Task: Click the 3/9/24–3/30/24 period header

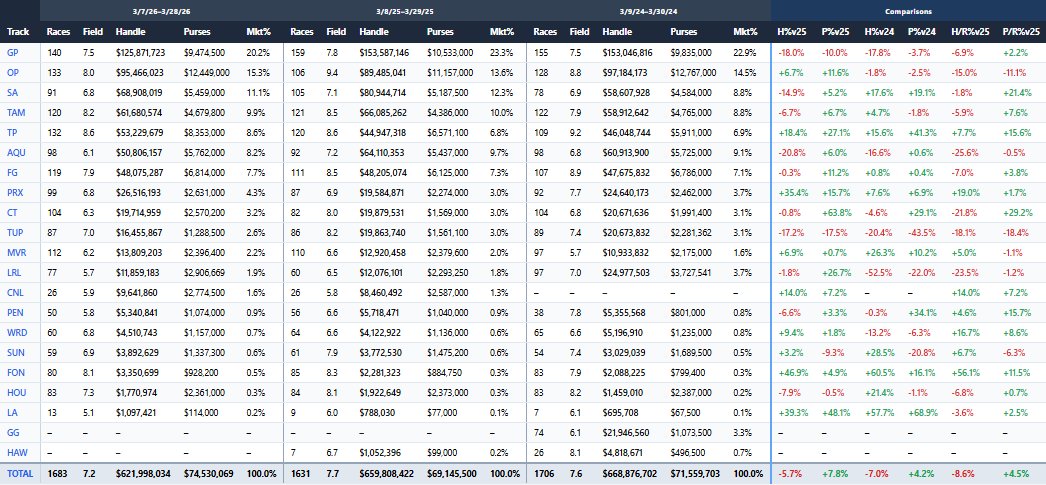Action: tap(648, 11)
